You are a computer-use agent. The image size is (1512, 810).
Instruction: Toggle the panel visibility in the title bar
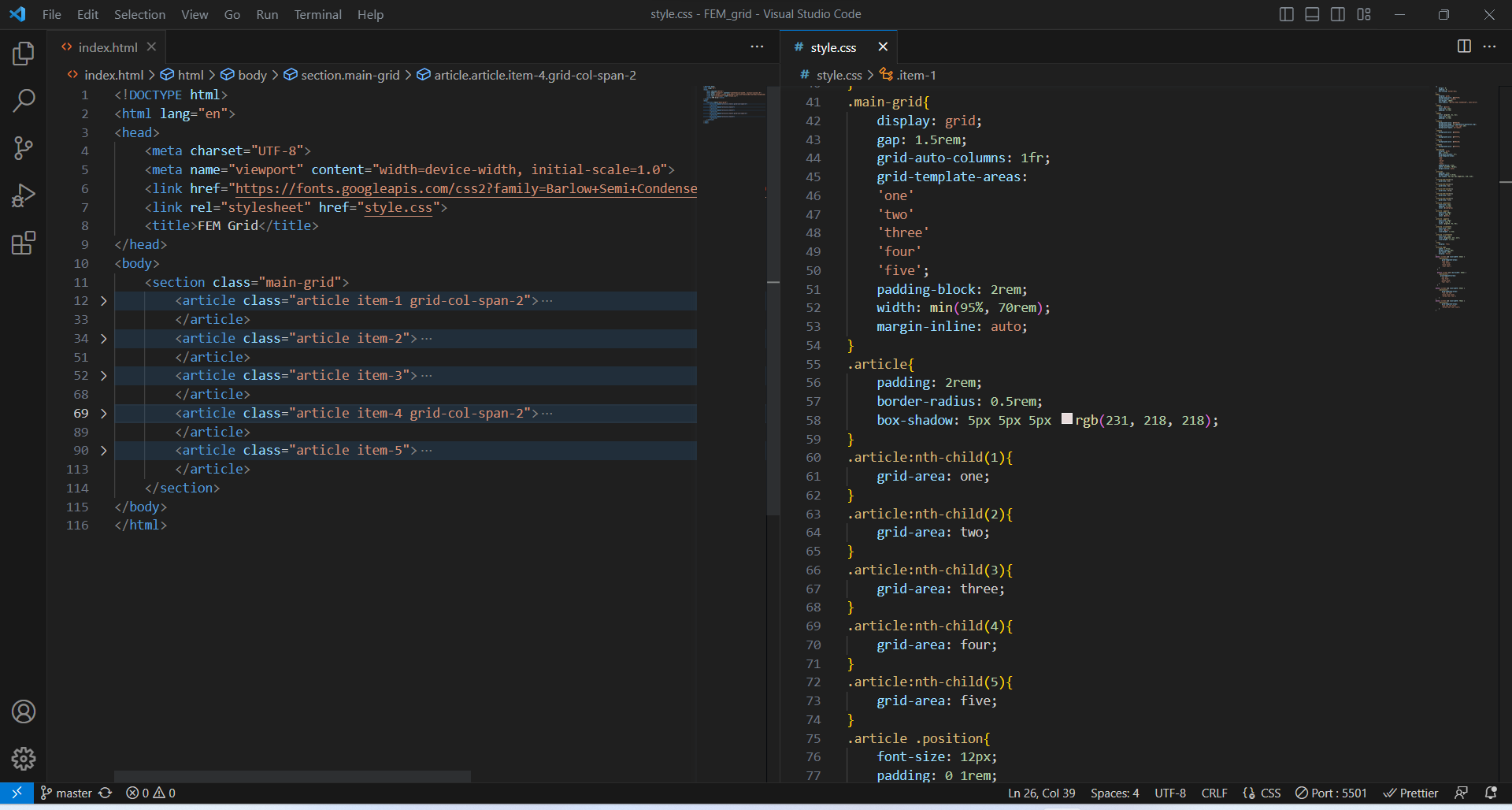coord(1312,14)
